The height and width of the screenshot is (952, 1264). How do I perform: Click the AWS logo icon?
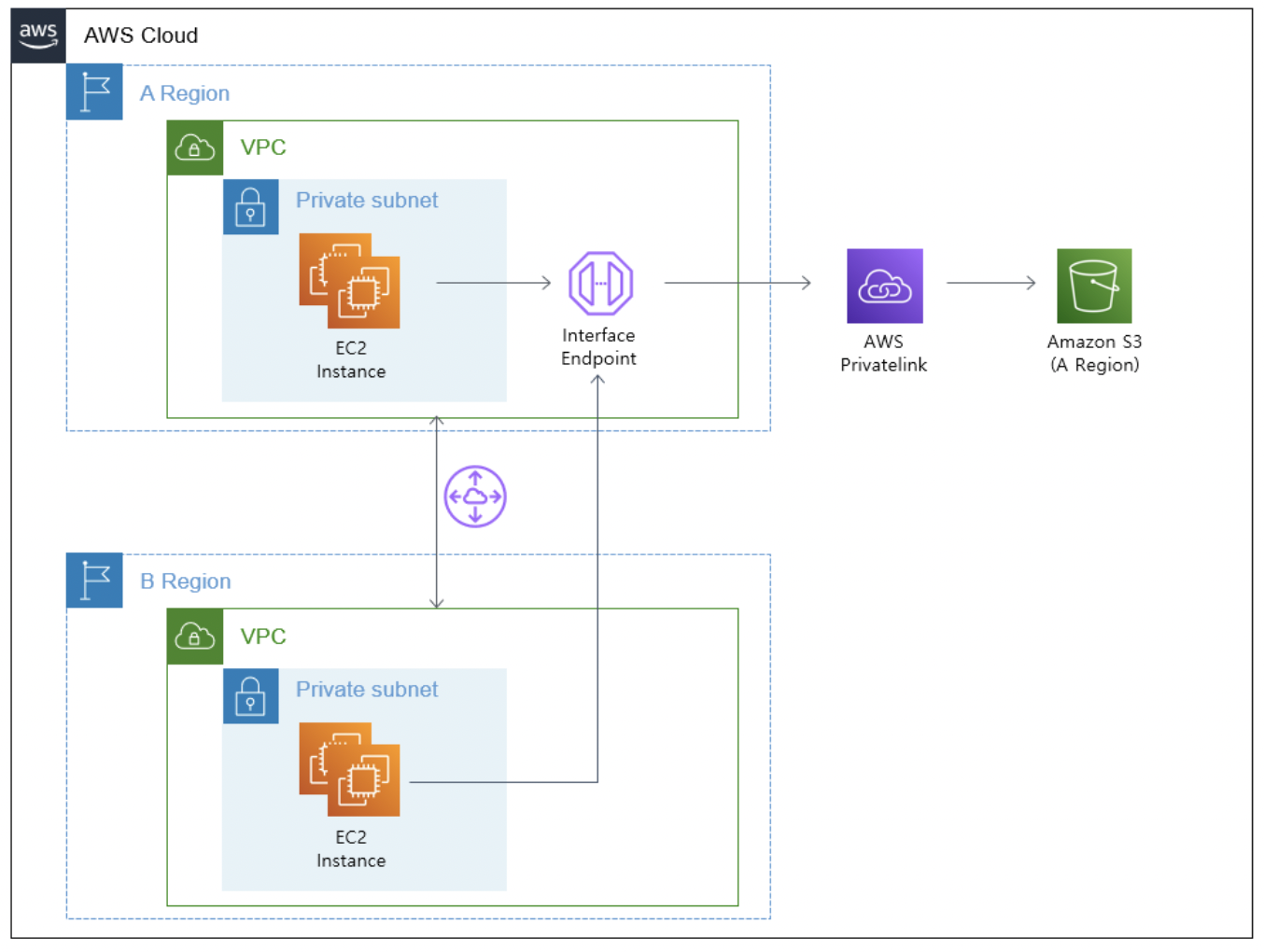click(38, 35)
